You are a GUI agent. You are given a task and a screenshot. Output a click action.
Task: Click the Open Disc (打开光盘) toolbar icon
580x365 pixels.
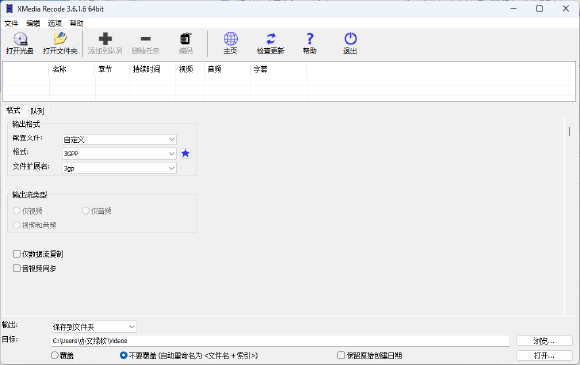pyautogui.click(x=20, y=39)
